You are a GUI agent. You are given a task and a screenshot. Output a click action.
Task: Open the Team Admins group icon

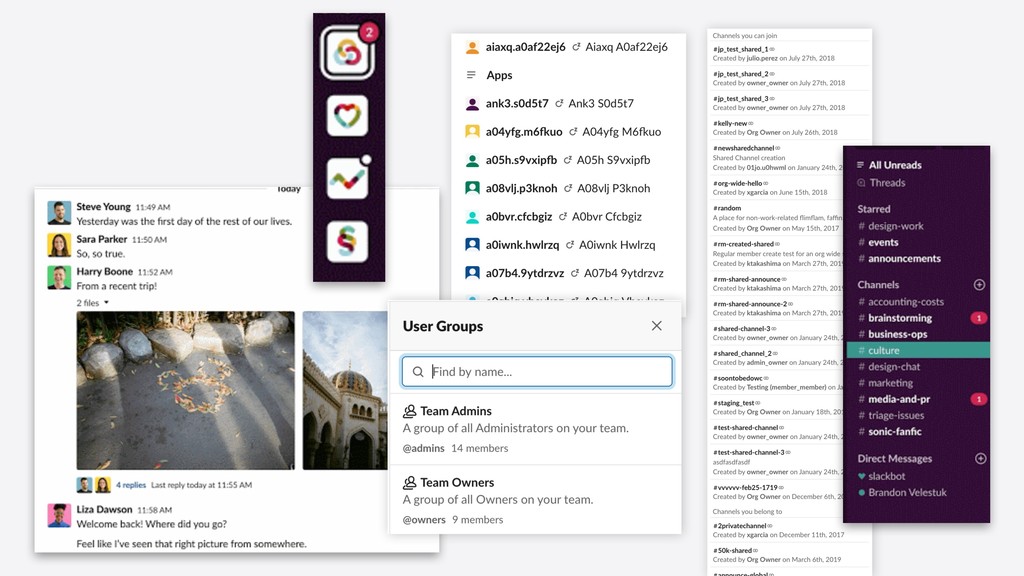(x=409, y=411)
